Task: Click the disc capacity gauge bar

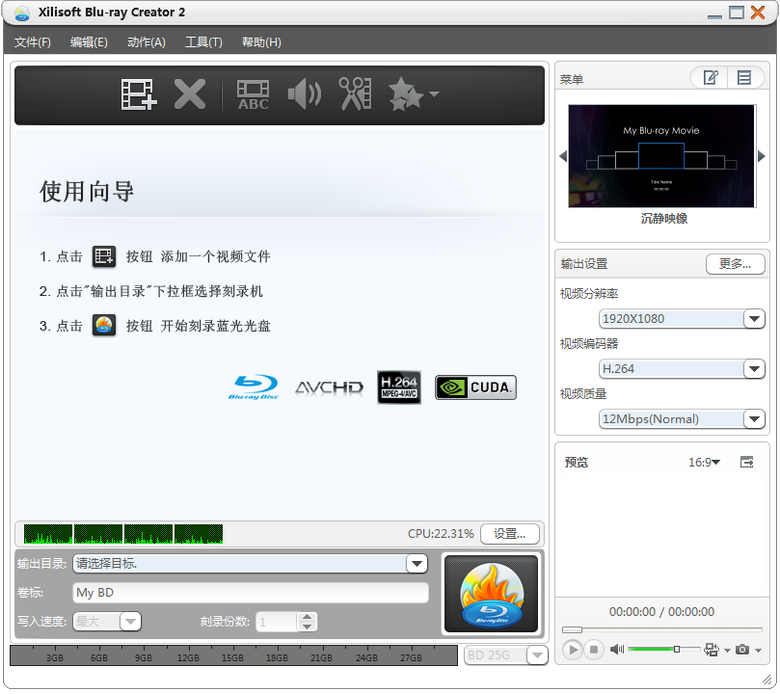Action: pyautogui.click(x=234, y=655)
